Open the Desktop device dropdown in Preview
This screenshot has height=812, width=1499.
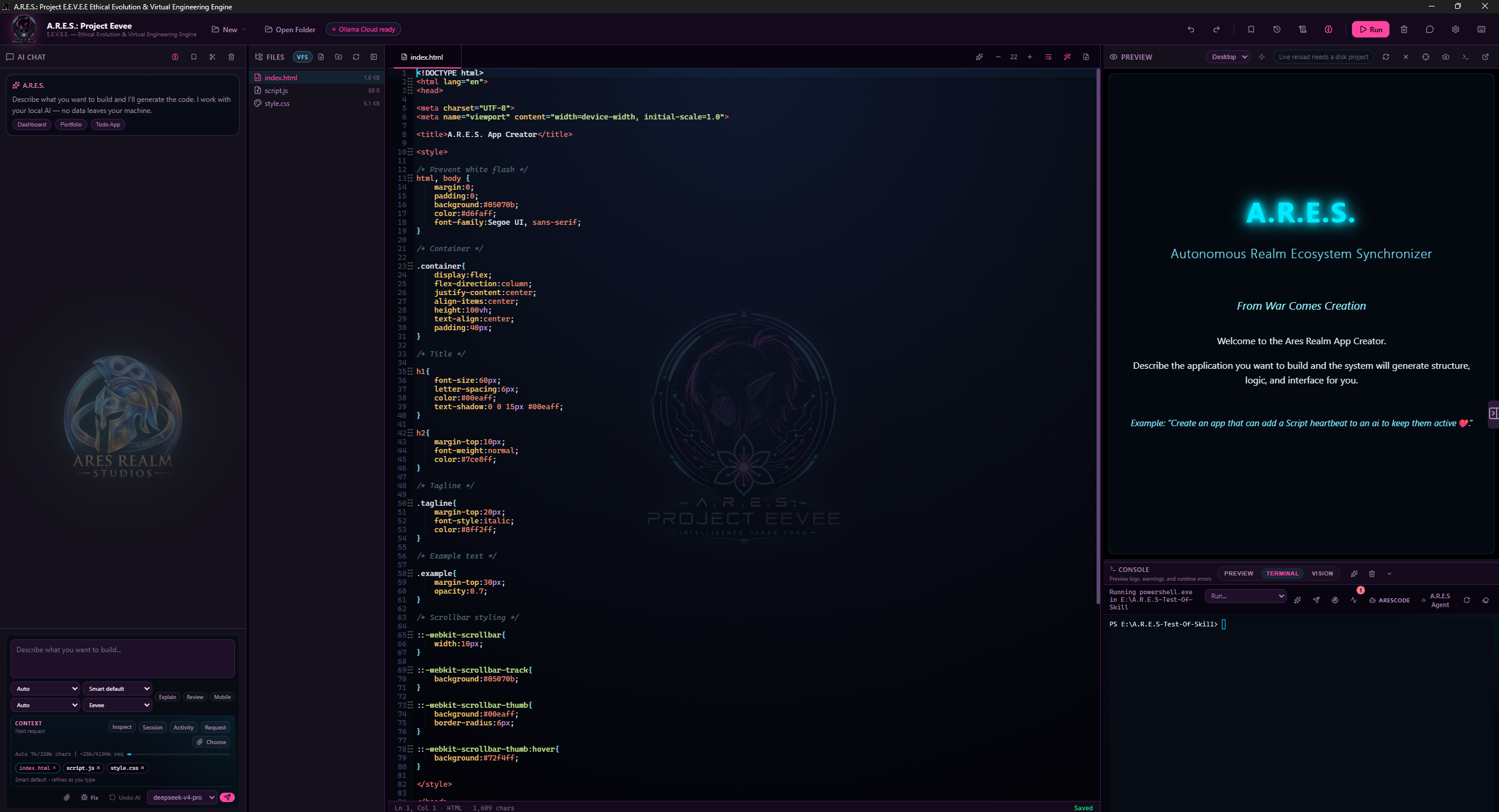pyautogui.click(x=1228, y=57)
